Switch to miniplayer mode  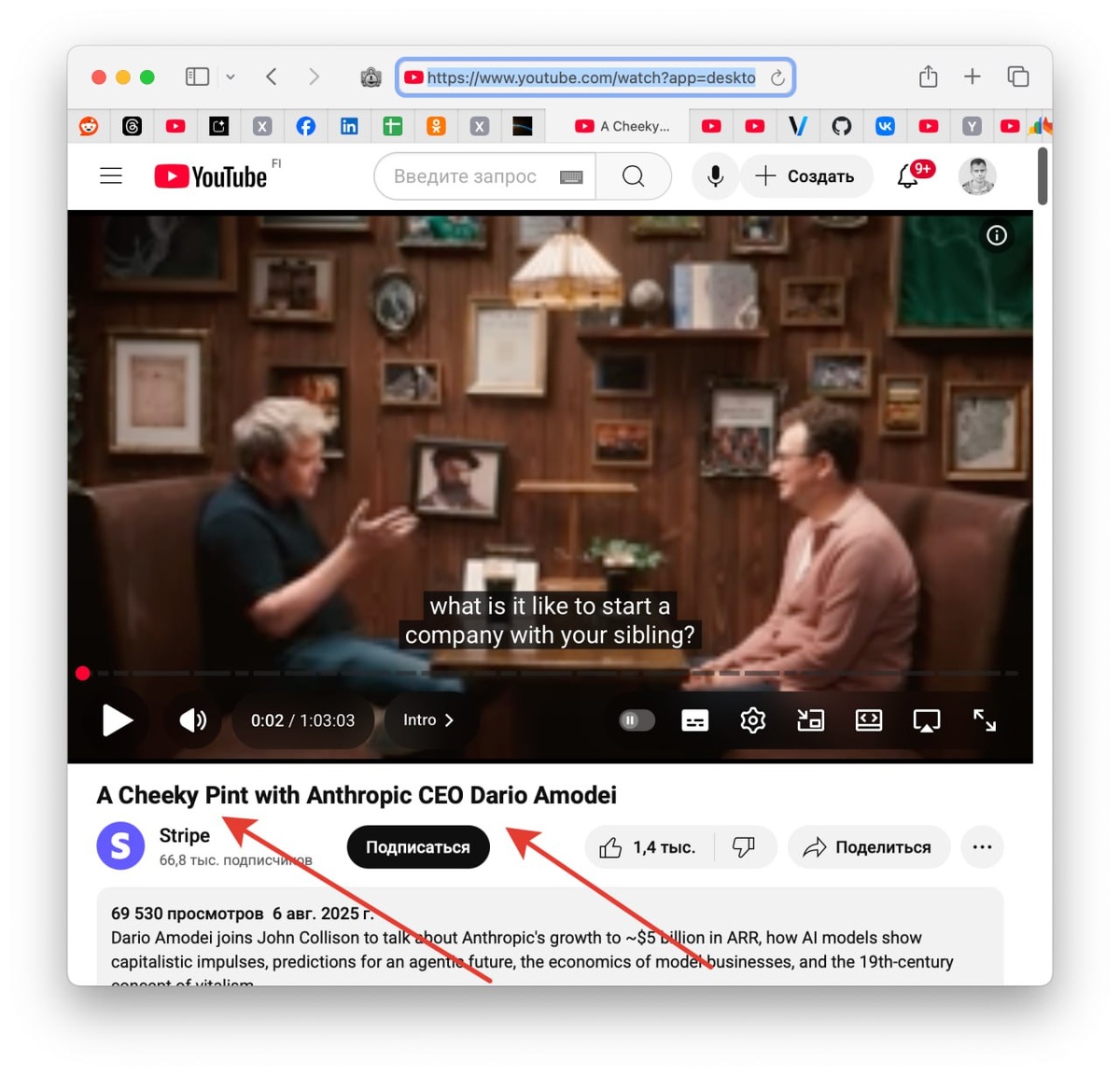coord(810,720)
